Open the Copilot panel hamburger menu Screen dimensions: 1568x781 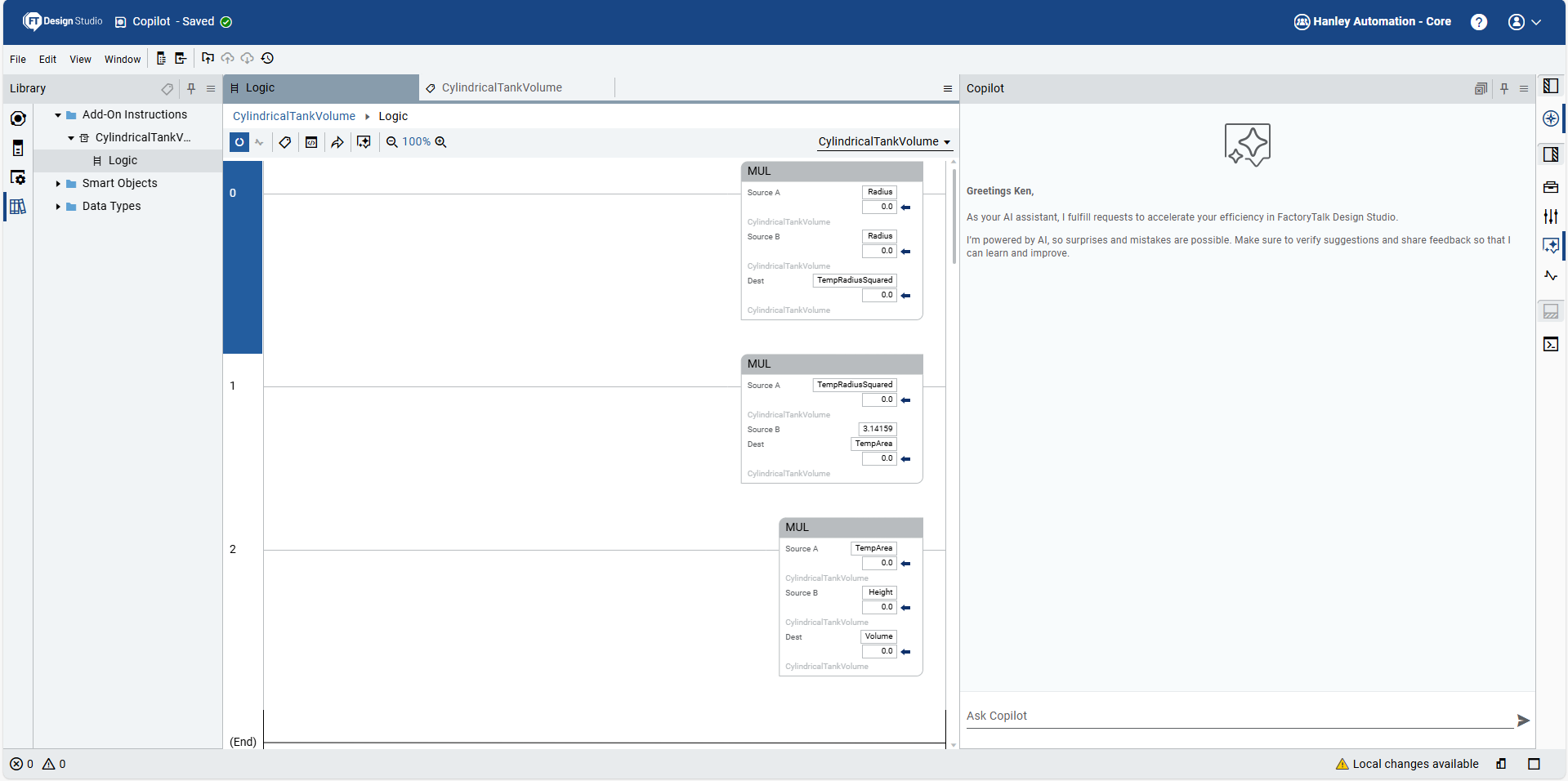(x=1524, y=88)
